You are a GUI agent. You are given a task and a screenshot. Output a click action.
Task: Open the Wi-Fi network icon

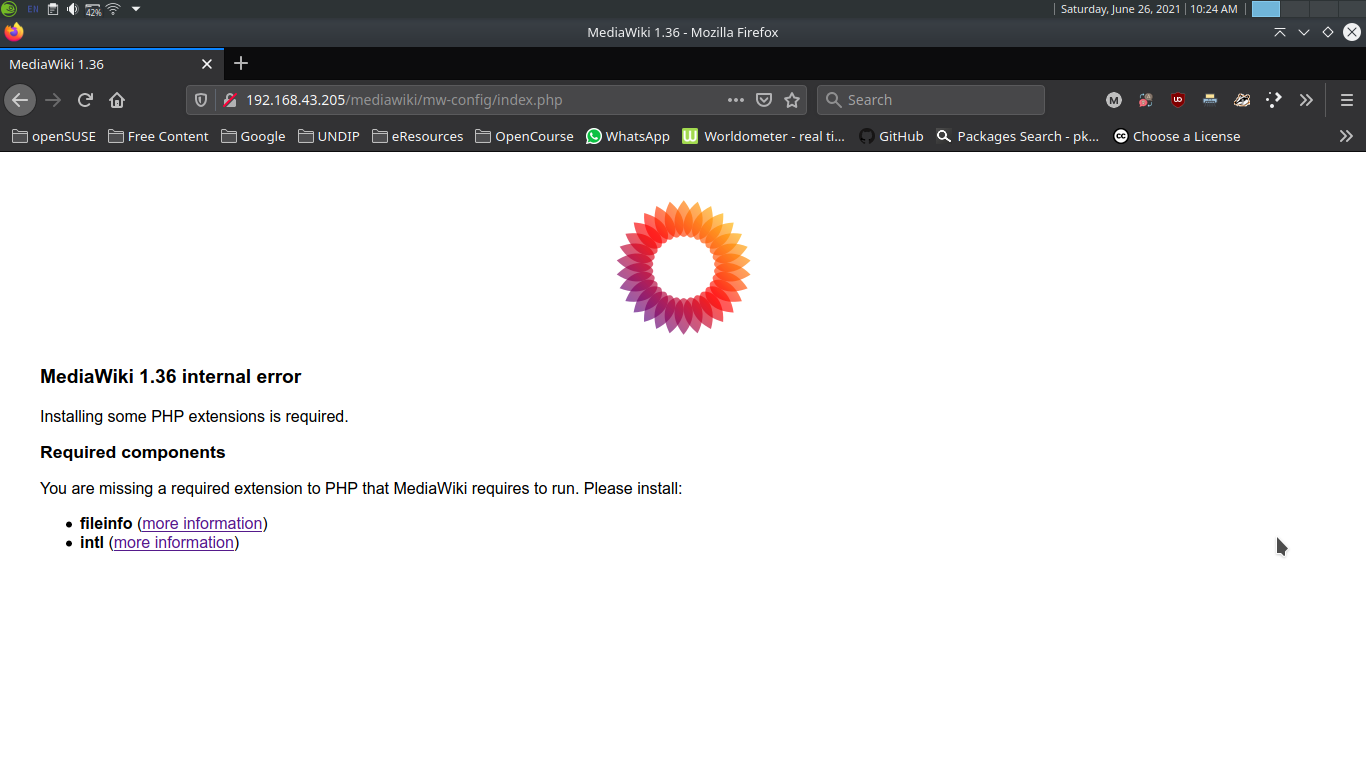[113, 9]
